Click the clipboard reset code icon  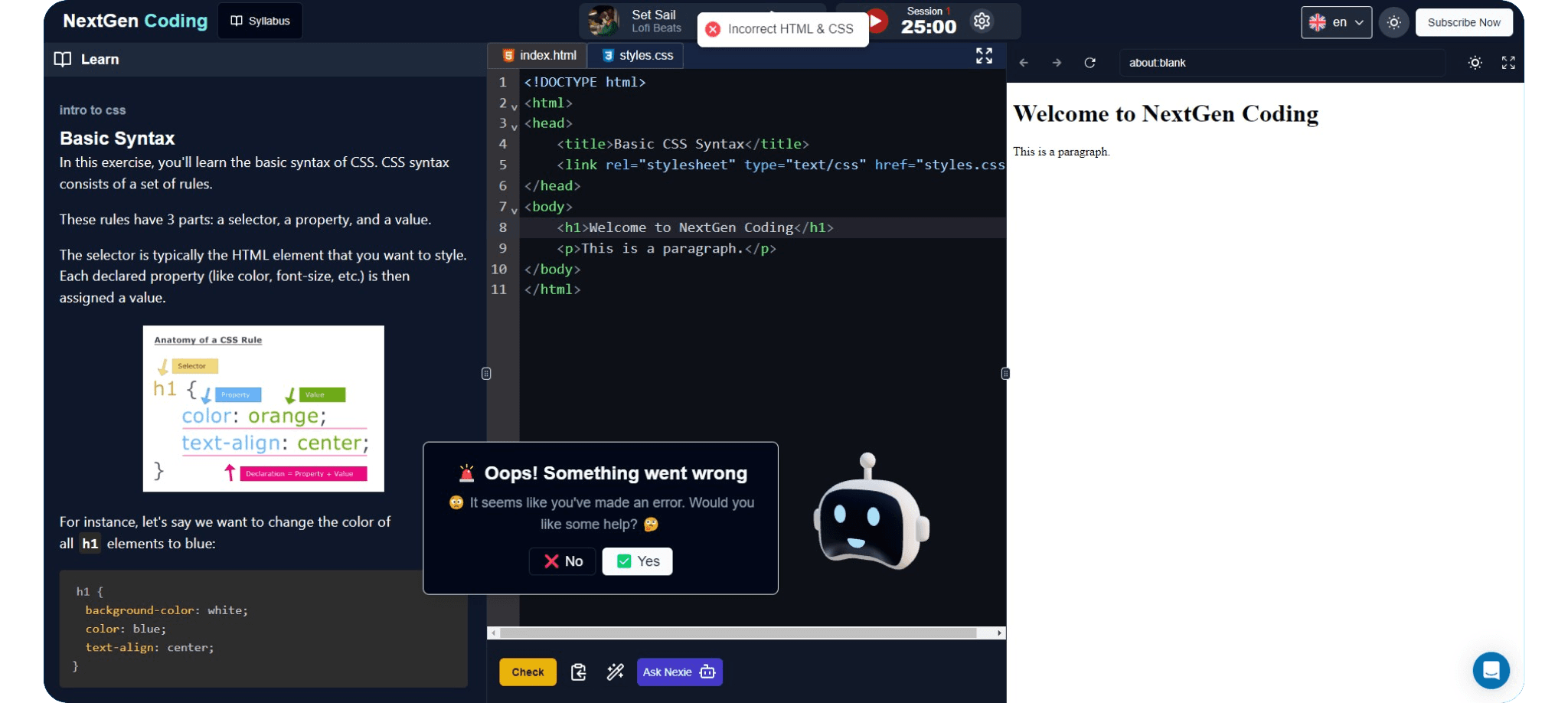579,672
